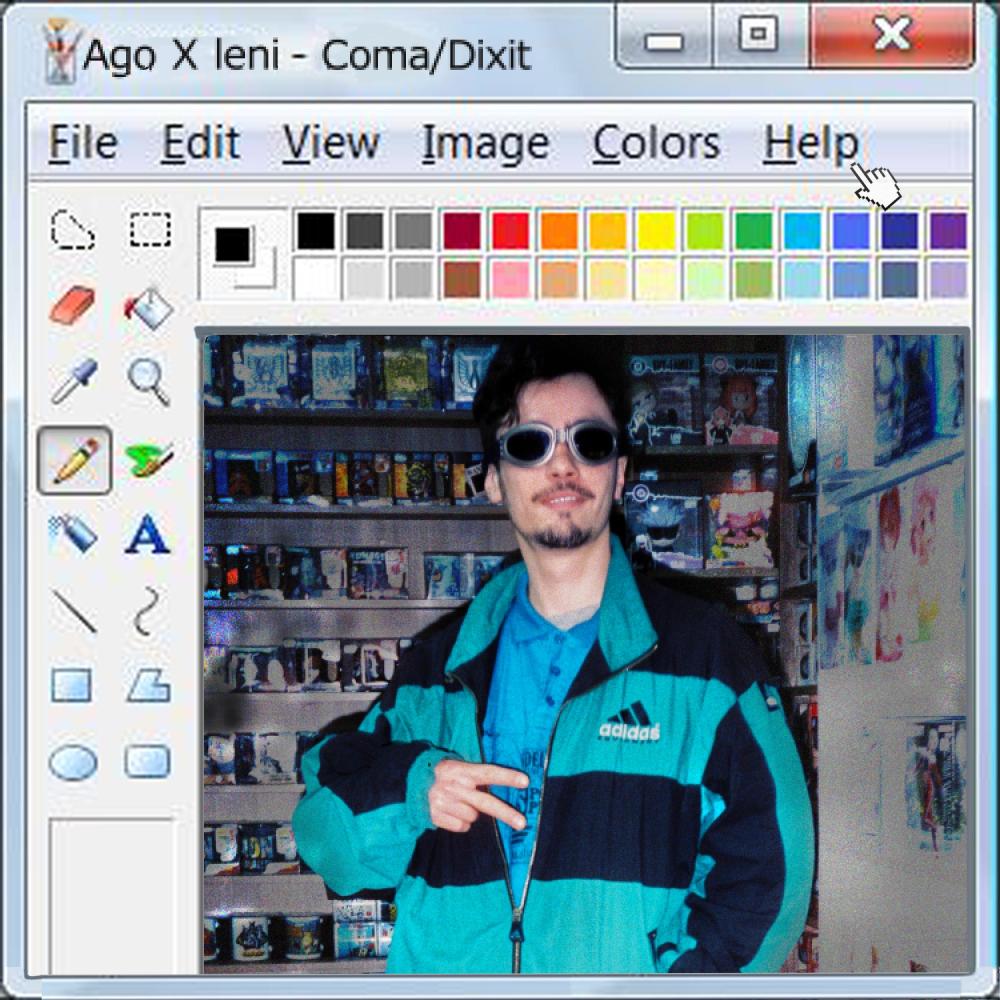The width and height of the screenshot is (1000, 1000).
Task: Select the Free-Form Select tool
Action: click(x=73, y=230)
